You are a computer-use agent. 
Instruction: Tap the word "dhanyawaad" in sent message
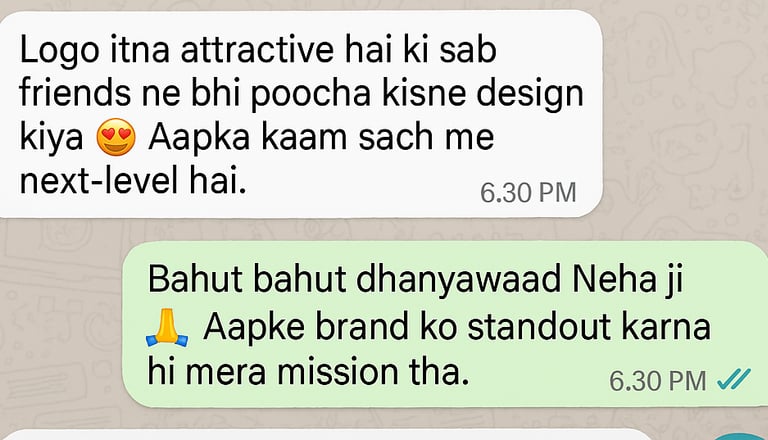[458, 281]
